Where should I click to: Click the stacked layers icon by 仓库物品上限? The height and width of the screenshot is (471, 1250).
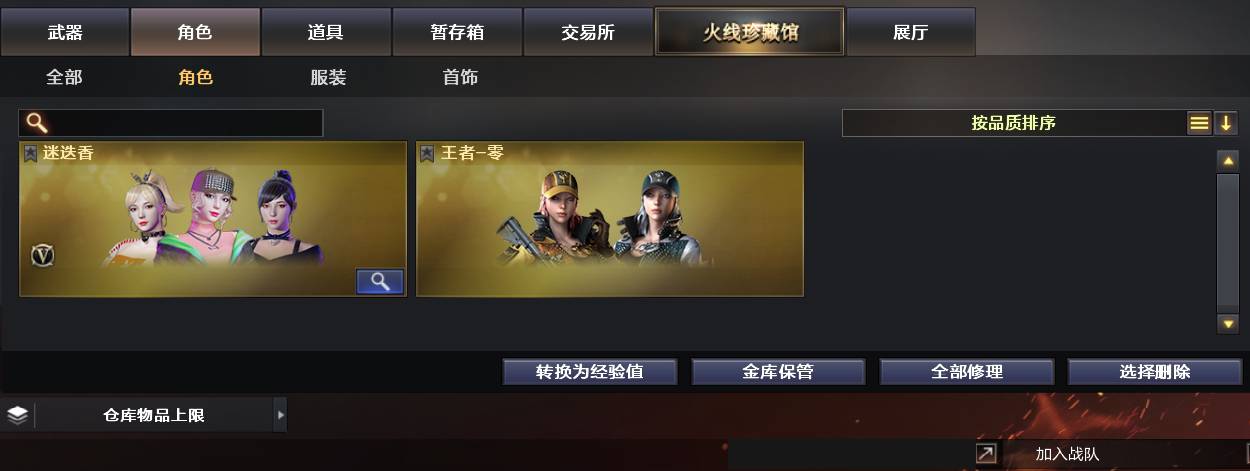tap(17, 415)
